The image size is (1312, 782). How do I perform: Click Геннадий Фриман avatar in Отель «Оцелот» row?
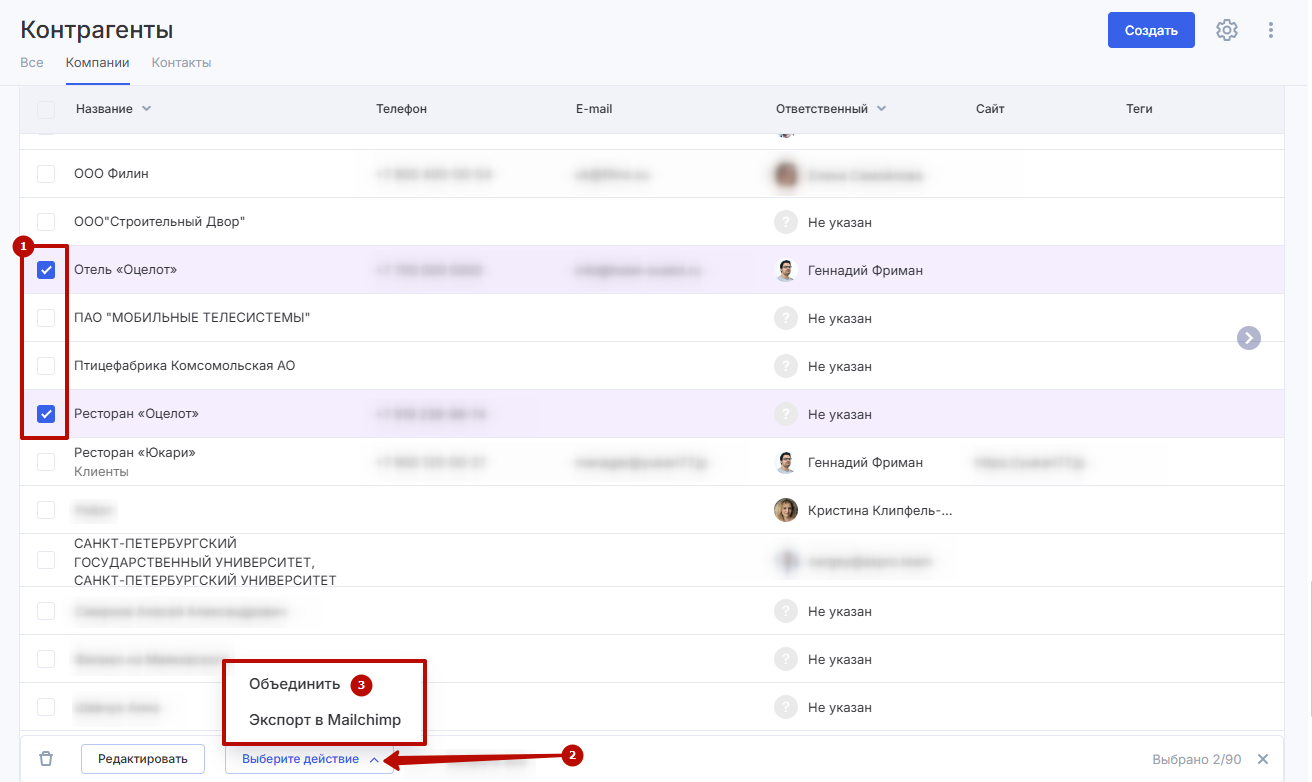786,270
